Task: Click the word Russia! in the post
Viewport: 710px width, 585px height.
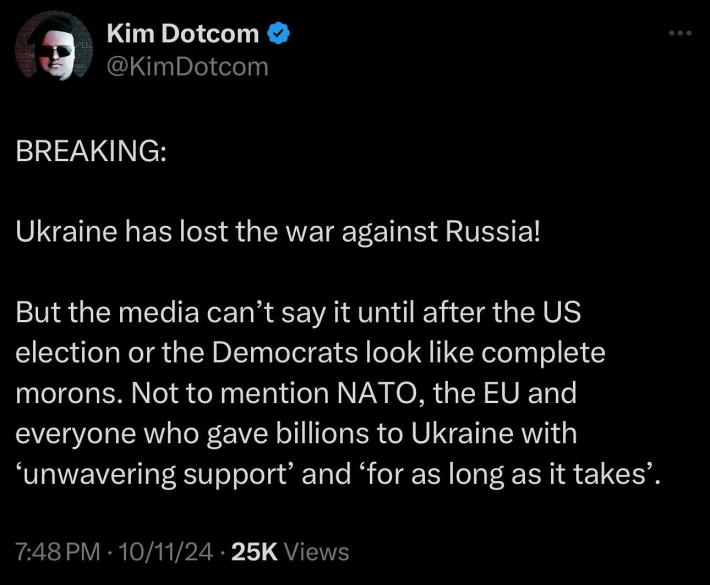Action: pyautogui.click(x=493, y=232)
